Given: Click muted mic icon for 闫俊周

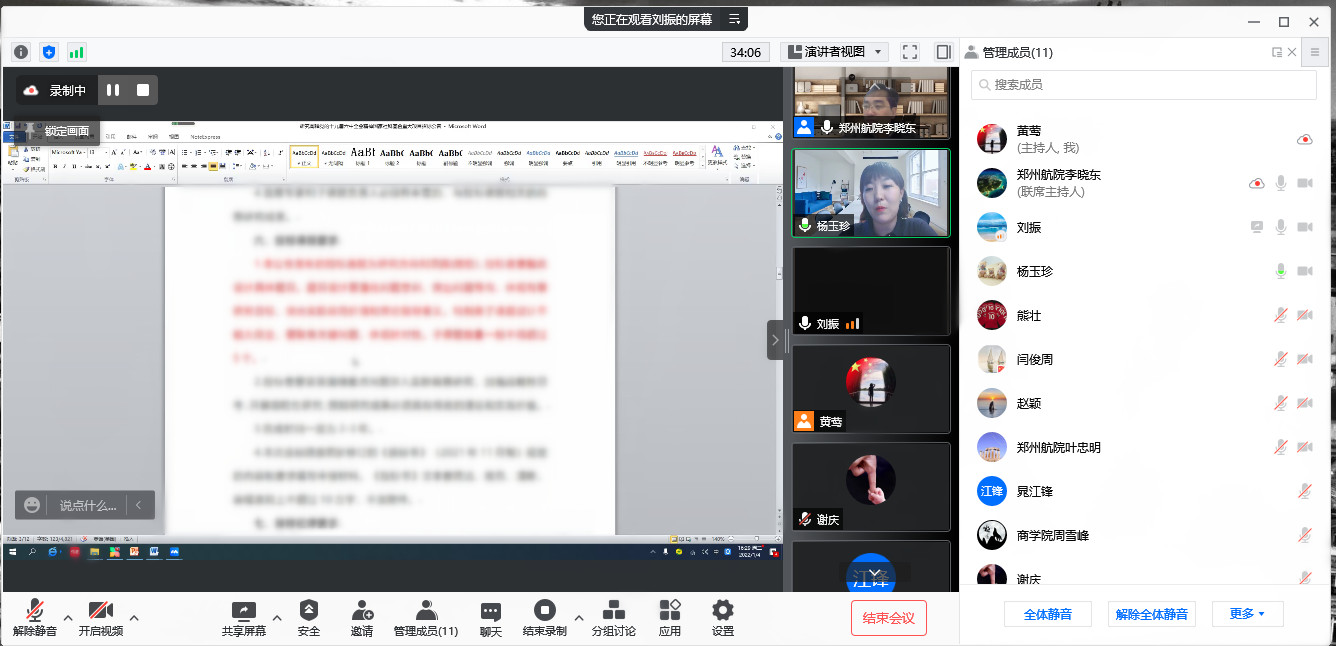Looking at the screenshot, I should pyautogui.click(x=1280, y=359).
